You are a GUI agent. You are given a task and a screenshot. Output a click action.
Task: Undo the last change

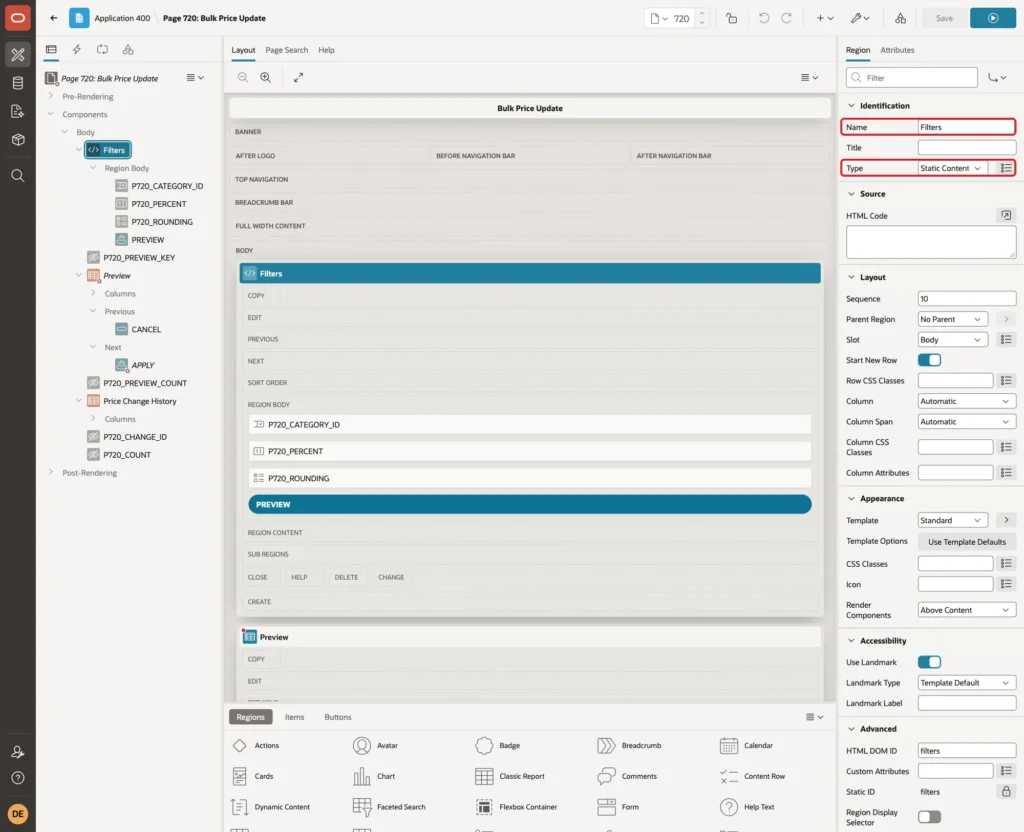point(763,18)
